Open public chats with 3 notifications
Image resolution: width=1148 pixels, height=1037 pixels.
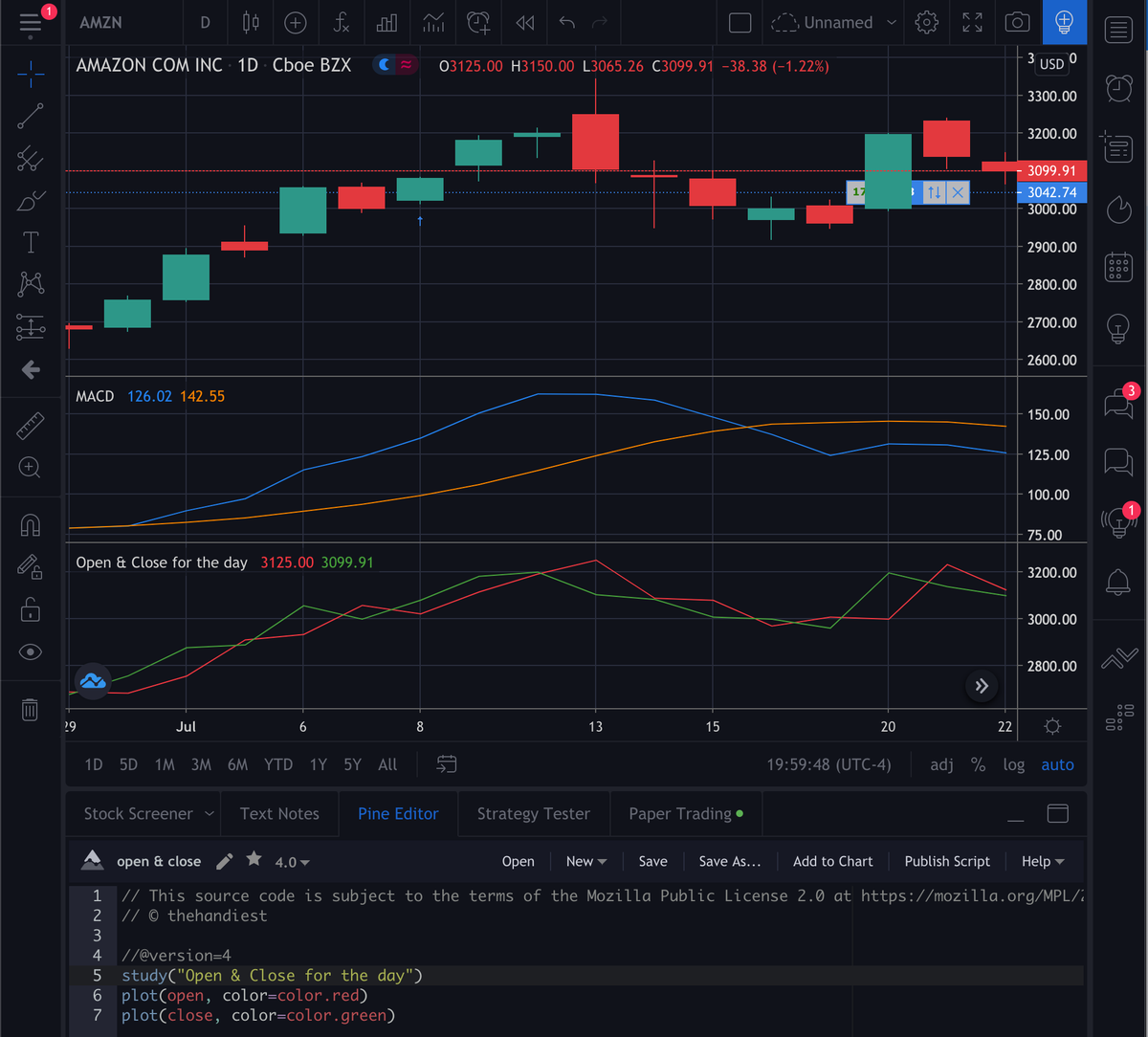[x=1118, y=403]
